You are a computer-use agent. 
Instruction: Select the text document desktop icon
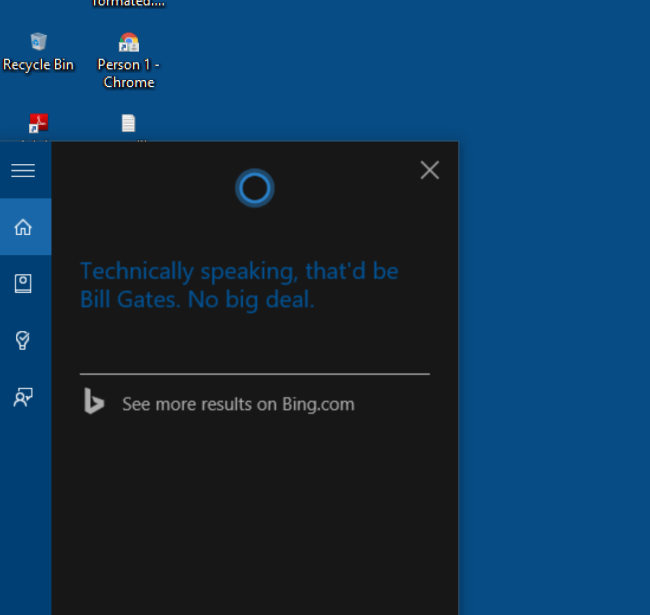(x=129, y=123)
